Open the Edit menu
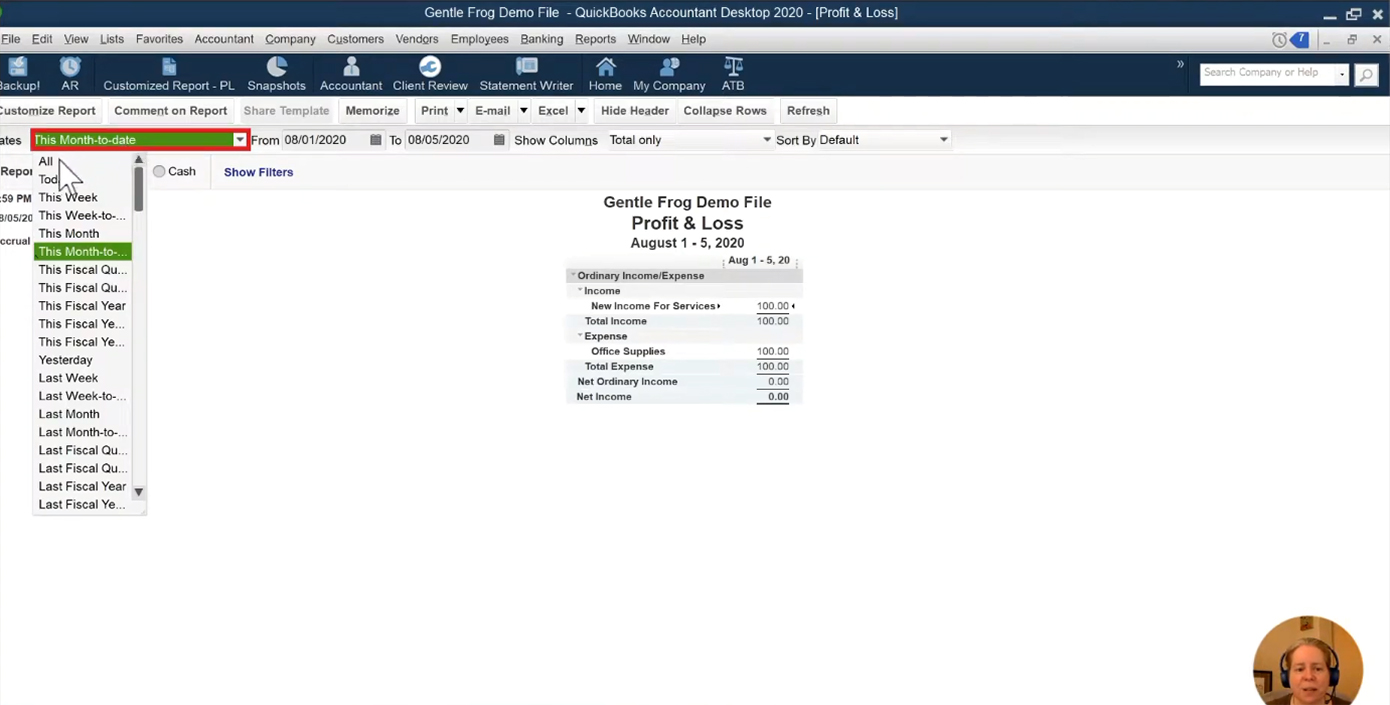This screenshot has height=705, width=1390. pos(42,39)
